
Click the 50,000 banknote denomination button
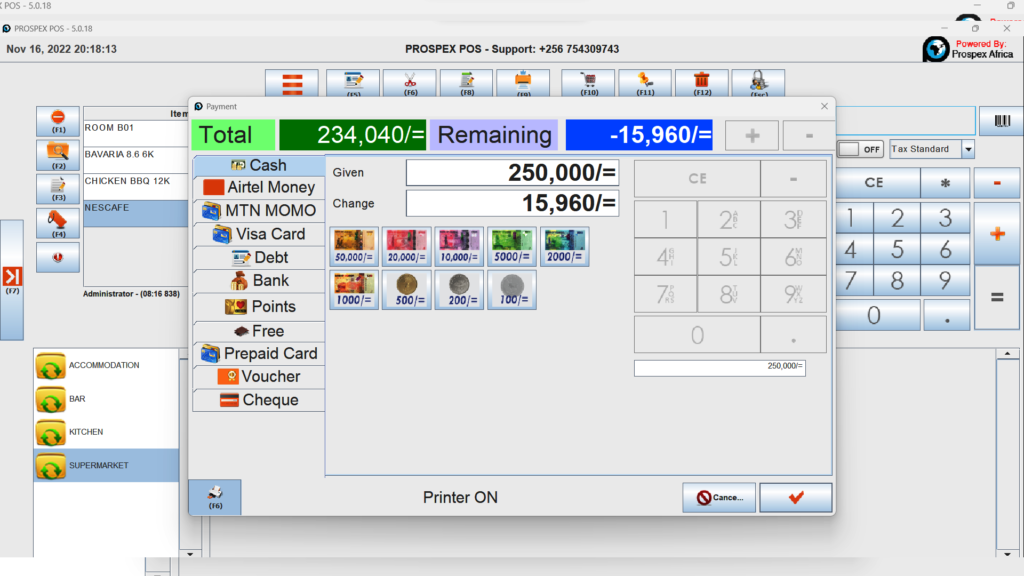click(x=353, y=246)
